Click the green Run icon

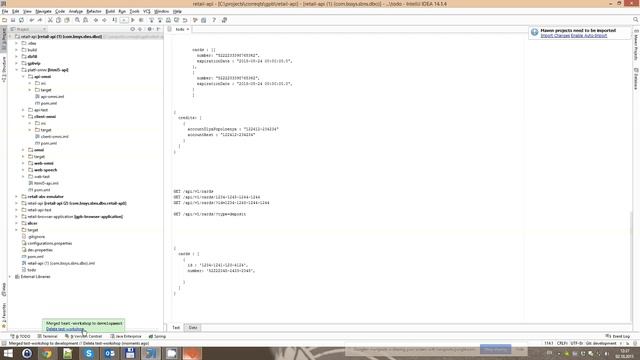(x=133, y=20)
